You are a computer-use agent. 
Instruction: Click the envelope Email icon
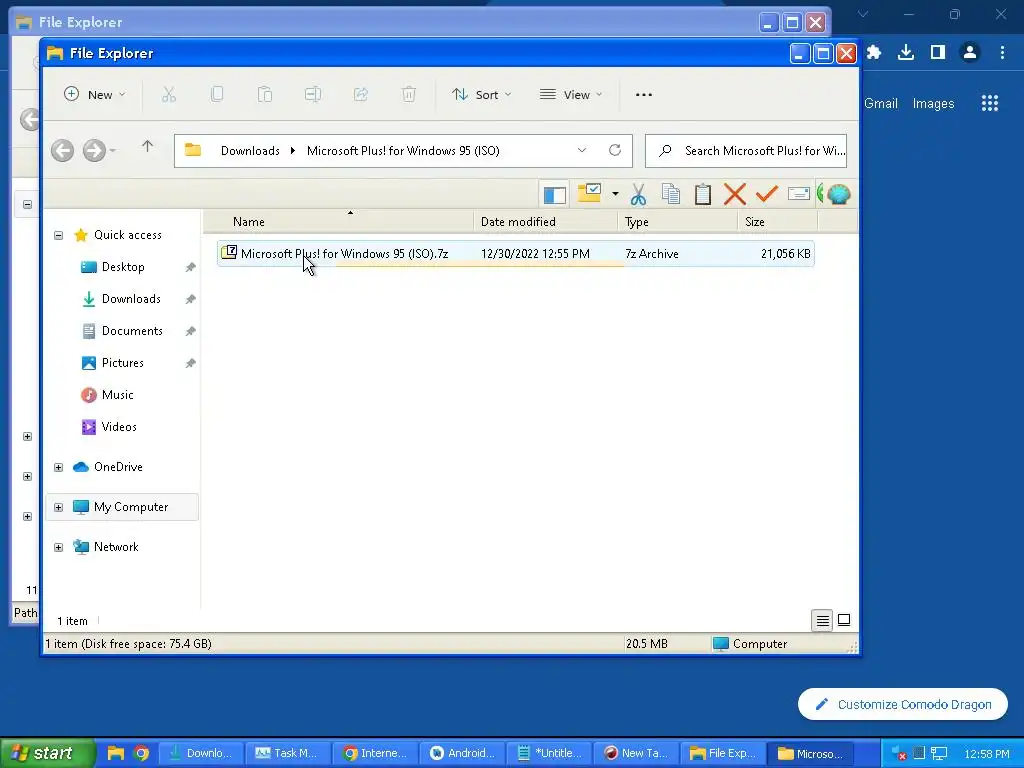799,193
